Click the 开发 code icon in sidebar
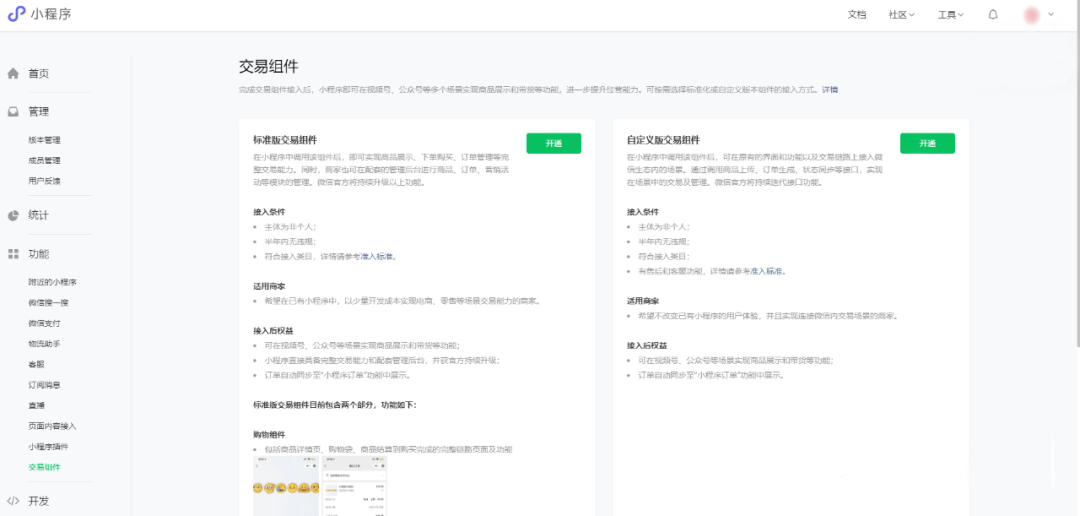The width and height of the screenshot is (1080, 516). click(14, 501)
